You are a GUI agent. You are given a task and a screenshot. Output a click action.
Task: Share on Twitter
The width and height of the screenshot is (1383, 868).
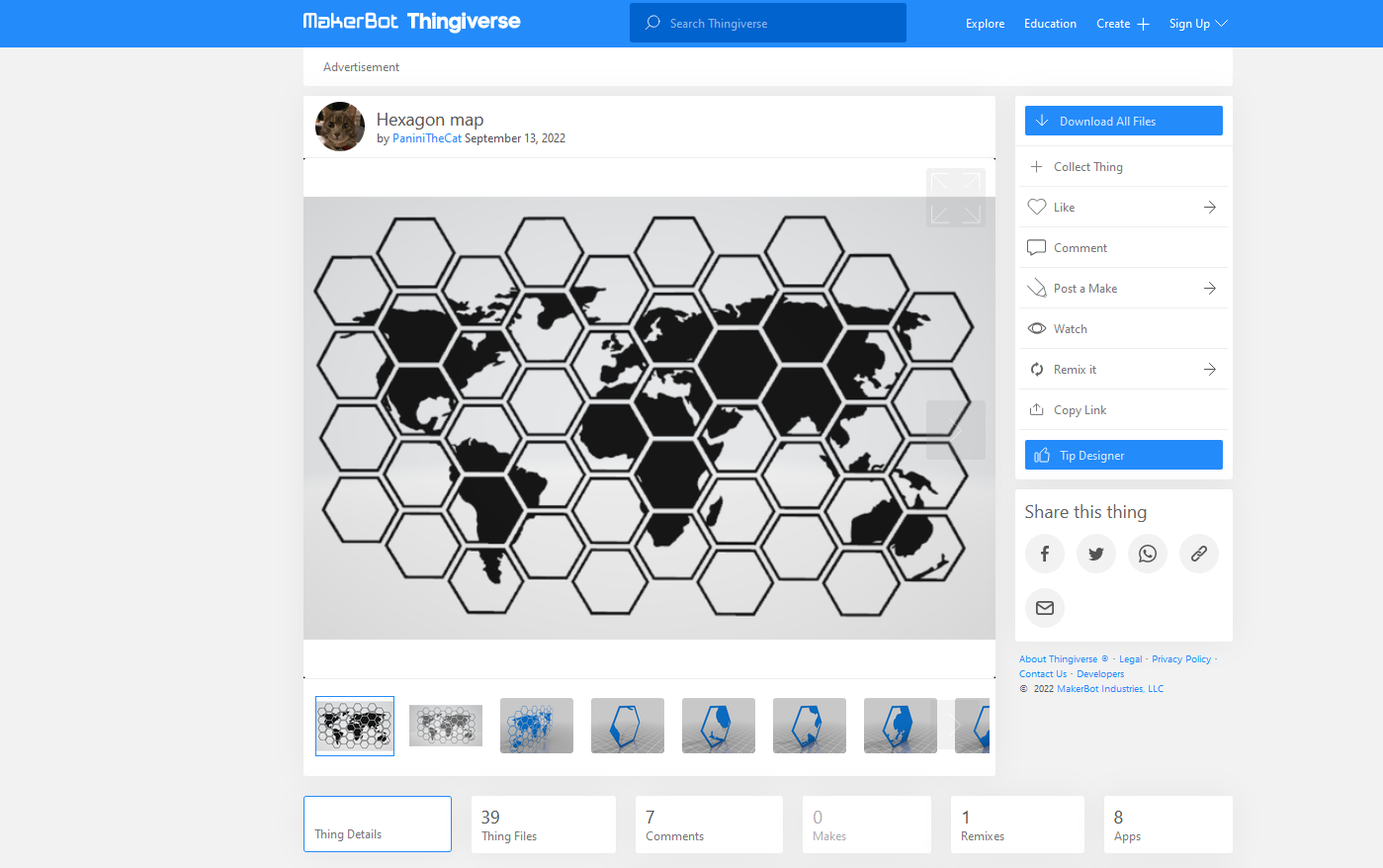click(x=1096, y=554)
